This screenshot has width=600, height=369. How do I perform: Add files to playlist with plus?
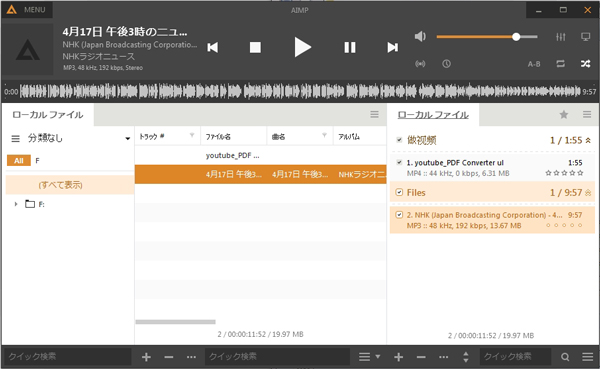(x=399, y=357)
